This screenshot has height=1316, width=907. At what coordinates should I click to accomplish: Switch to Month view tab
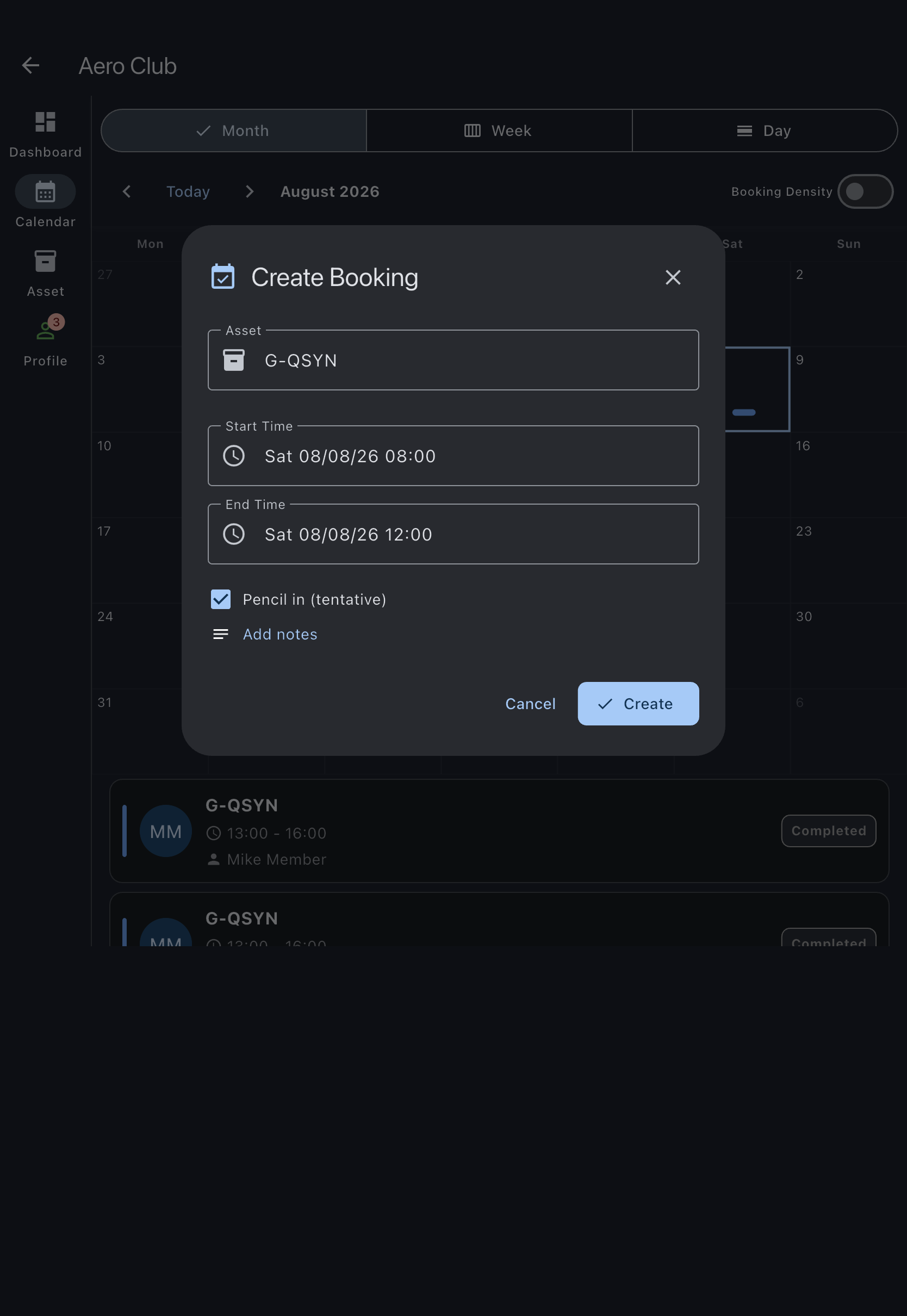pyautogui.click(x=234, y=131)
